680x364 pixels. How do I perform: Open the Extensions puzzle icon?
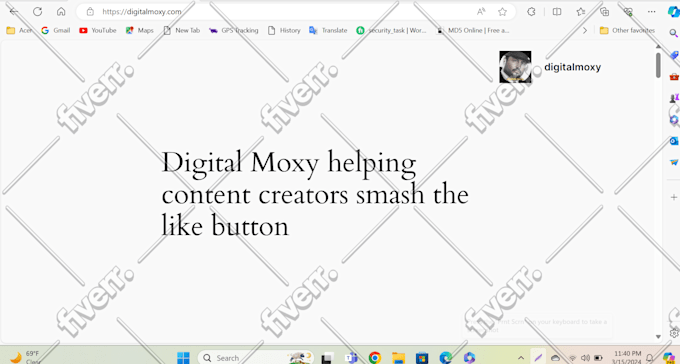click(x=531, y=12)
